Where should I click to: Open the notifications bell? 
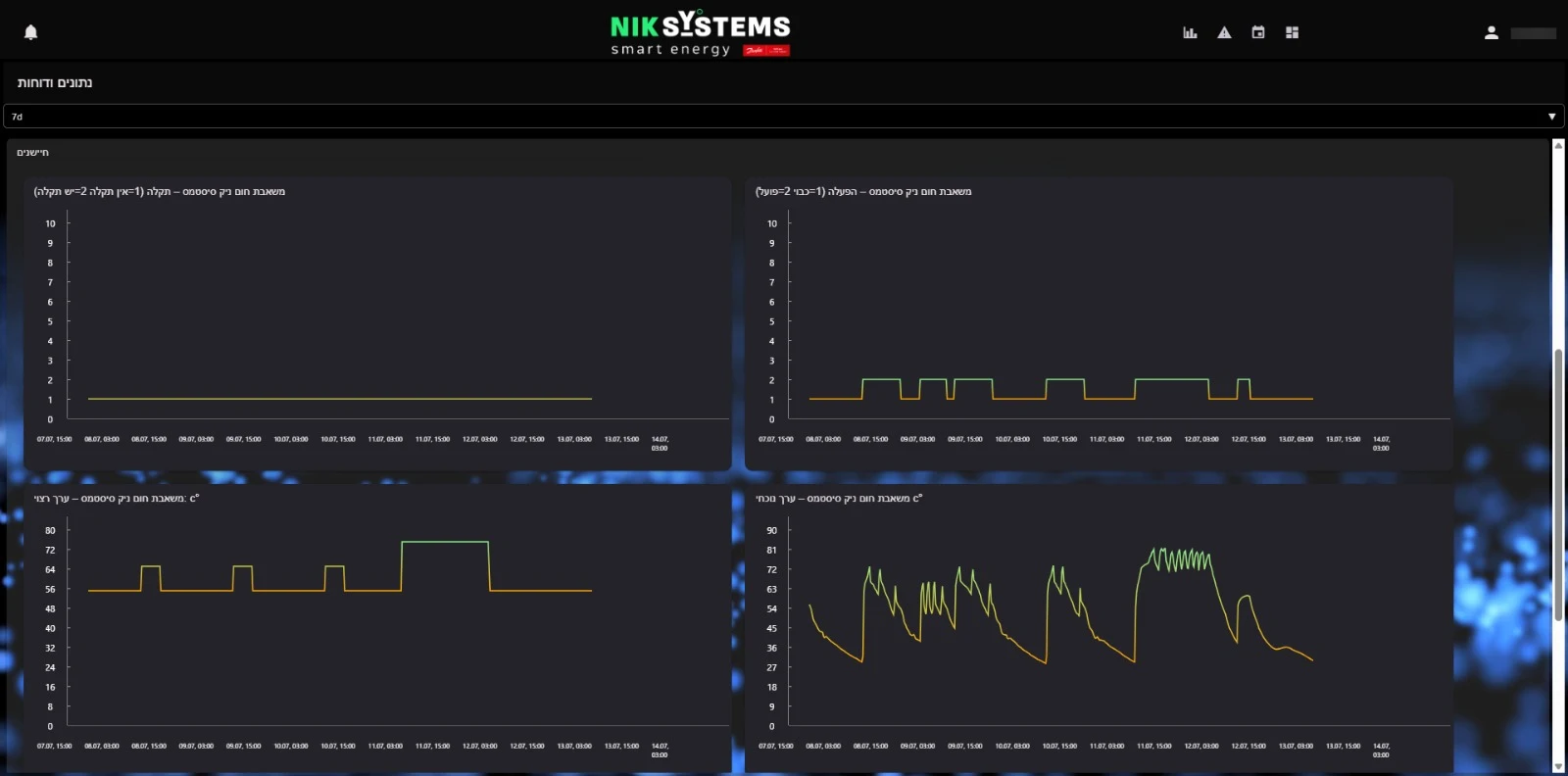pos(30,32)
